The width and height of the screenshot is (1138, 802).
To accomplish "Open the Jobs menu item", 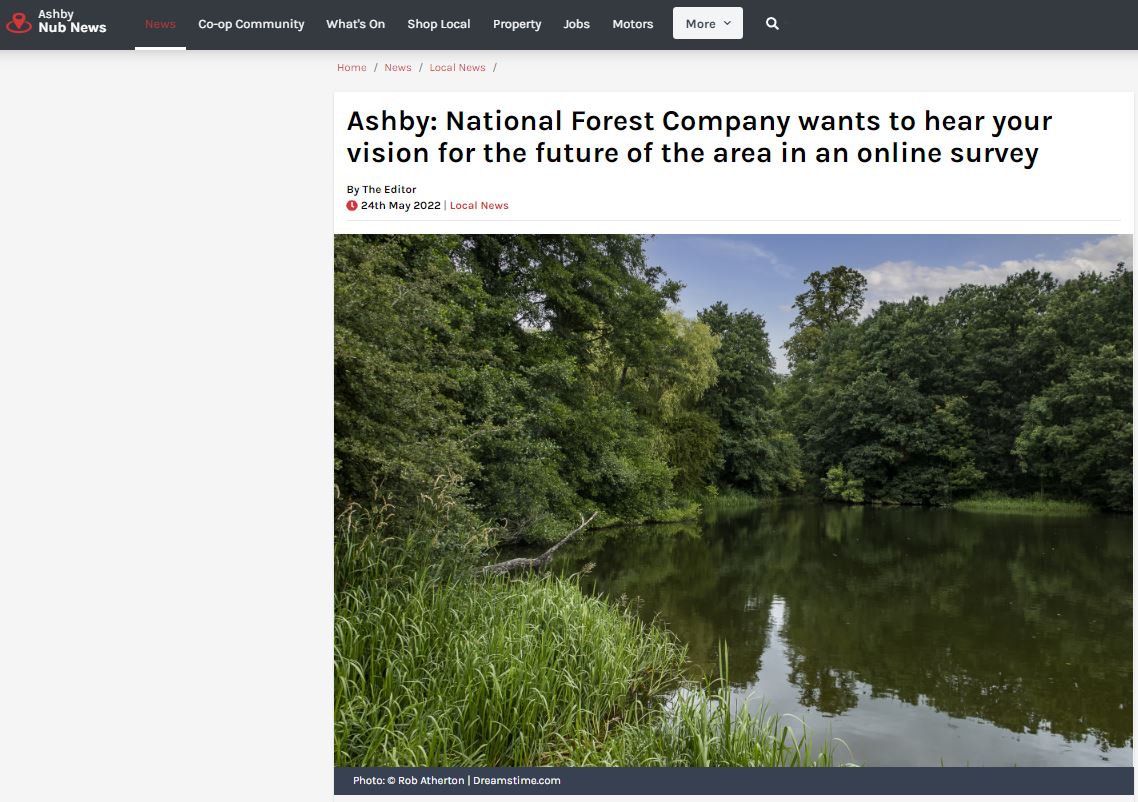I will (576, 24).
